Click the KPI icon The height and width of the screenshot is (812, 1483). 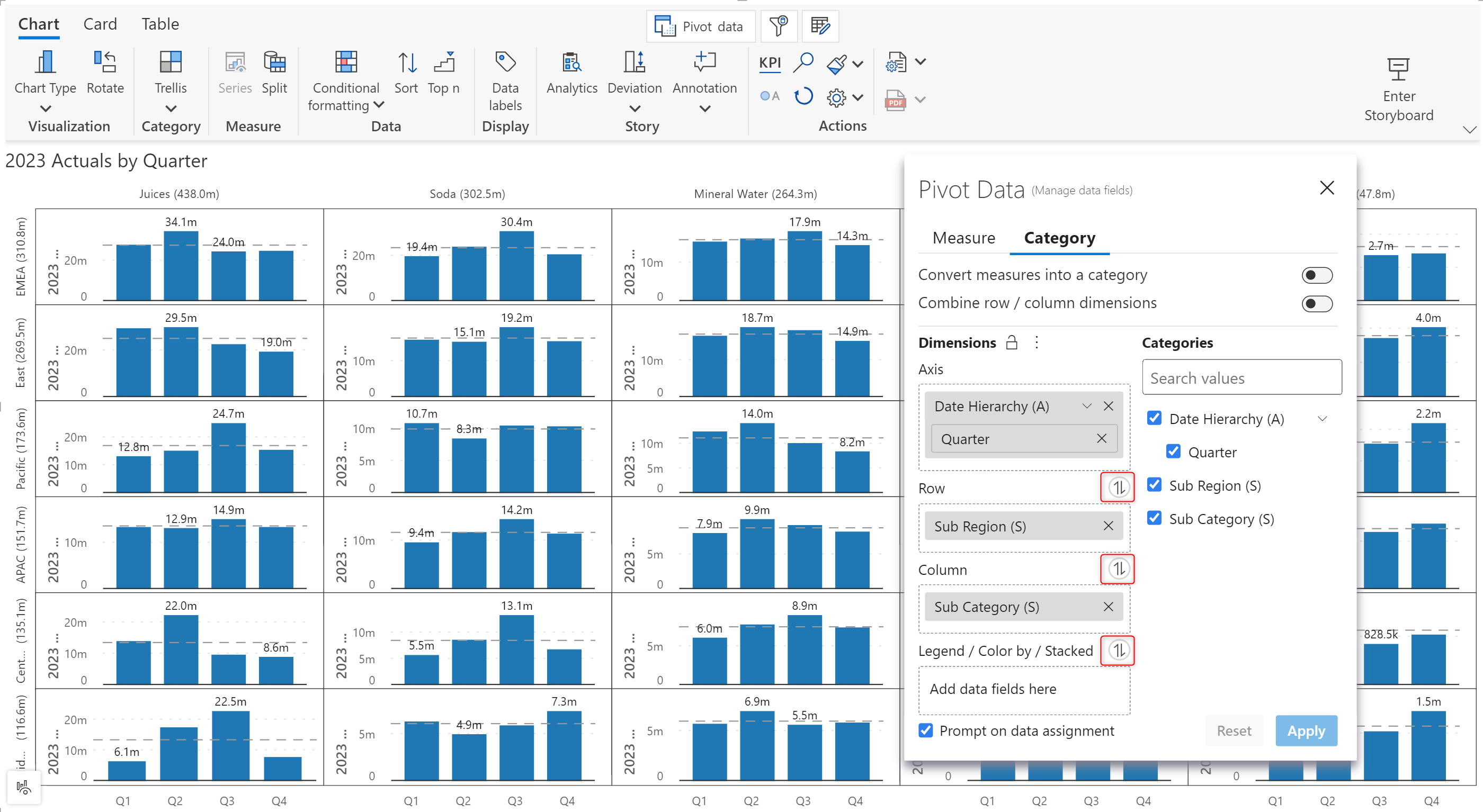[x=770, y=64]
